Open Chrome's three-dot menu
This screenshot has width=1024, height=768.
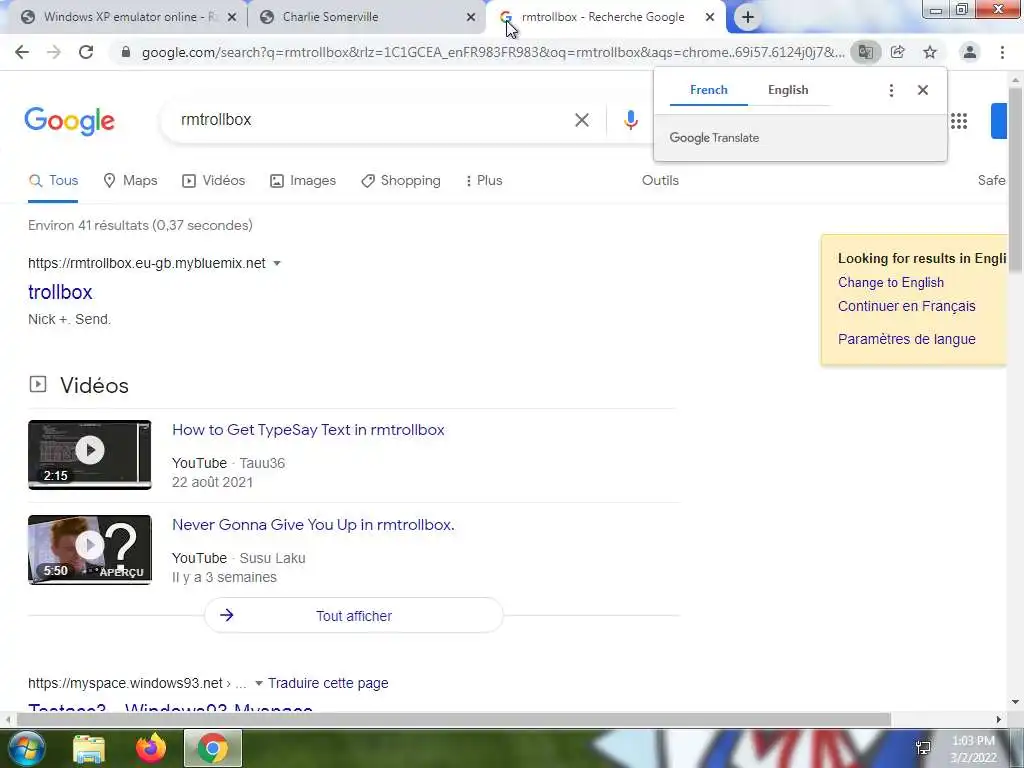pyautogui.click(x=1002, y=52)
